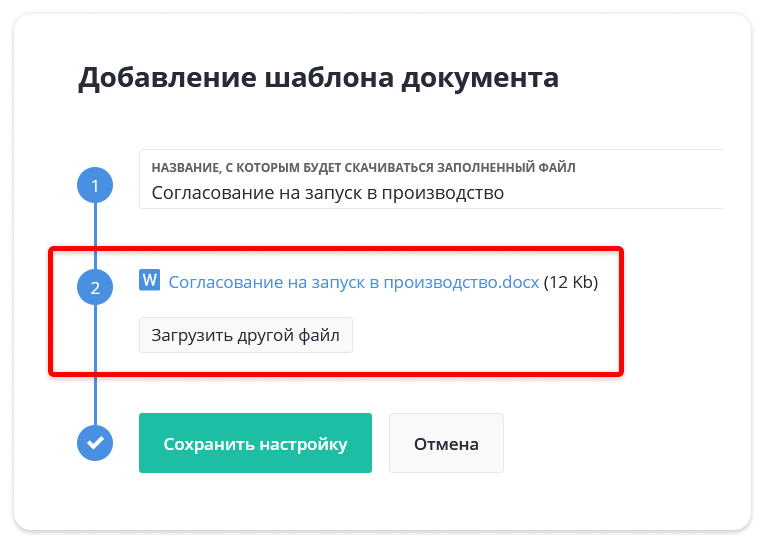This screenshot has height=546, width=766.
Task: Click the line between step 2 and checkmark
Action: pos(95,365)
